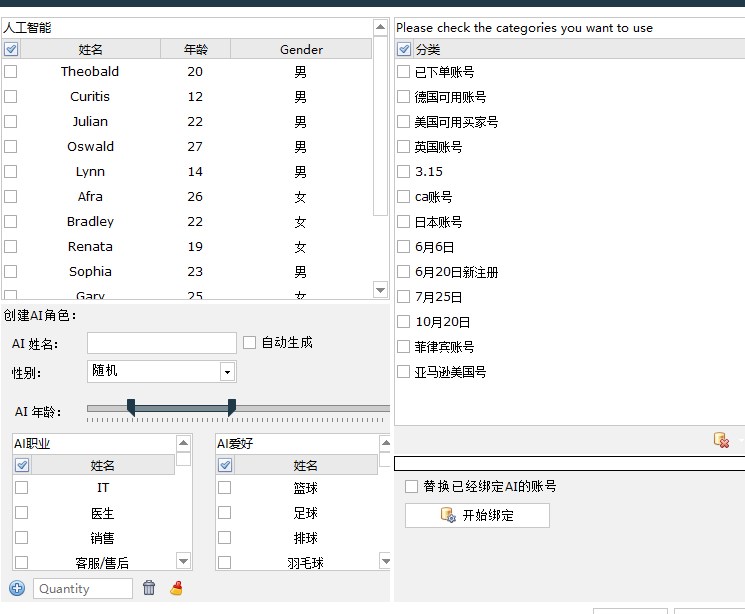Click up arrow of AI职业 list scrollbar

click(183, 443)
